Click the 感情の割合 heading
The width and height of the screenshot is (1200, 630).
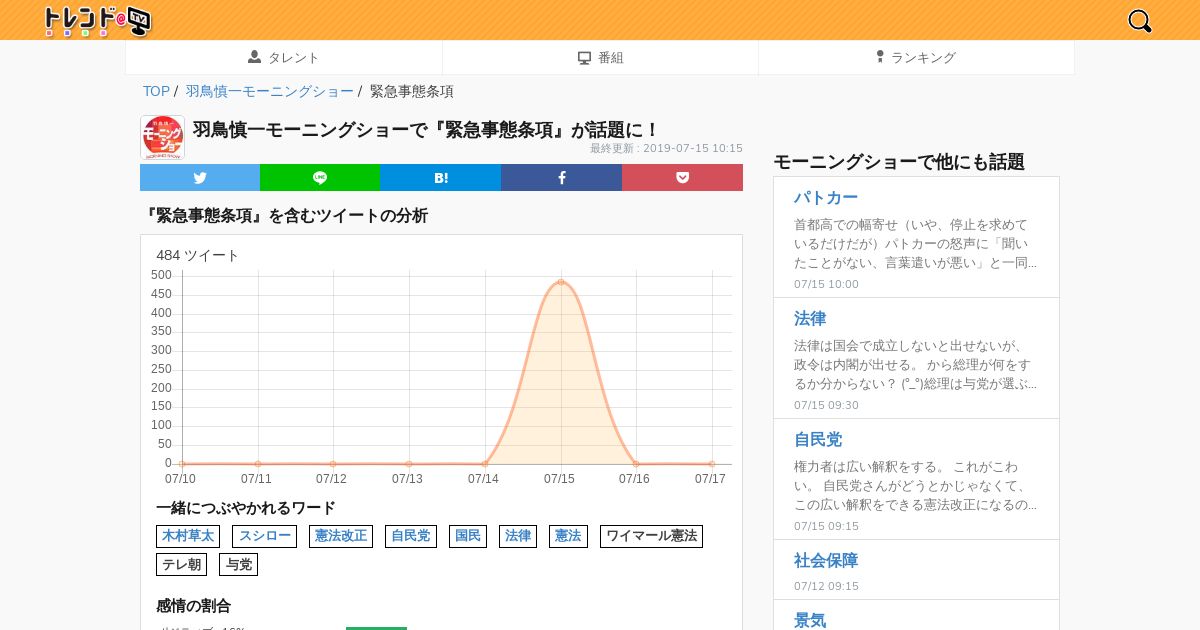click(x=193, y=605)
